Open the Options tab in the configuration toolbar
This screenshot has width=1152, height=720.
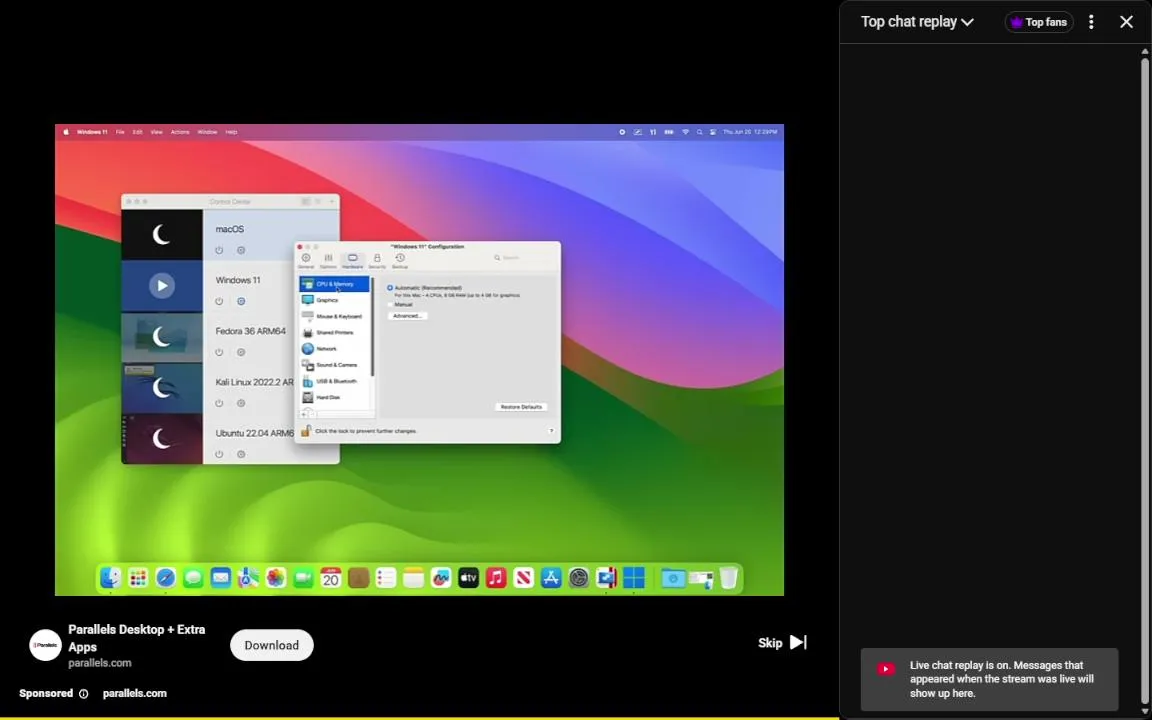pos(328,261)
